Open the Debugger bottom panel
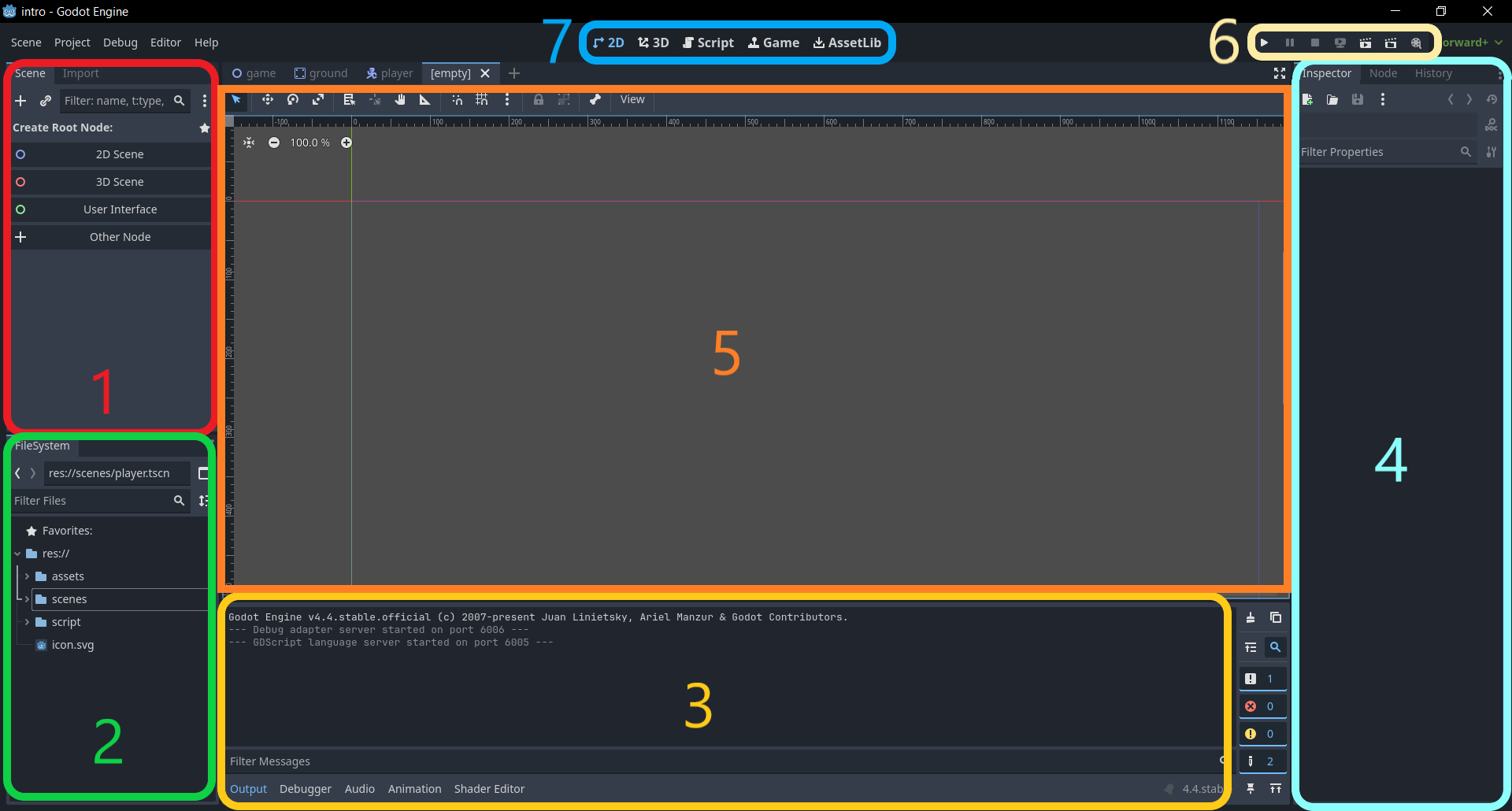The width and height of the screenshot is (1512, 811). pyautogui.click(x=306, y=789)
